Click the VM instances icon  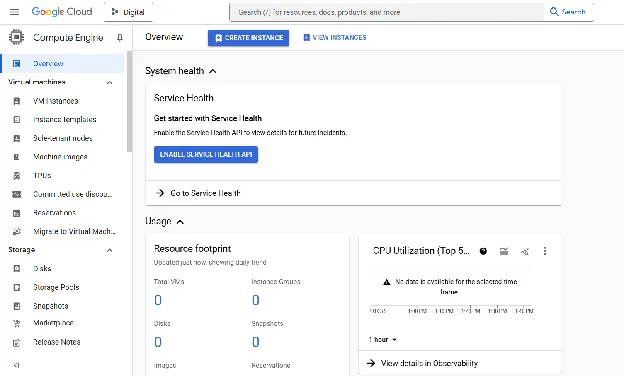(16, 101)
